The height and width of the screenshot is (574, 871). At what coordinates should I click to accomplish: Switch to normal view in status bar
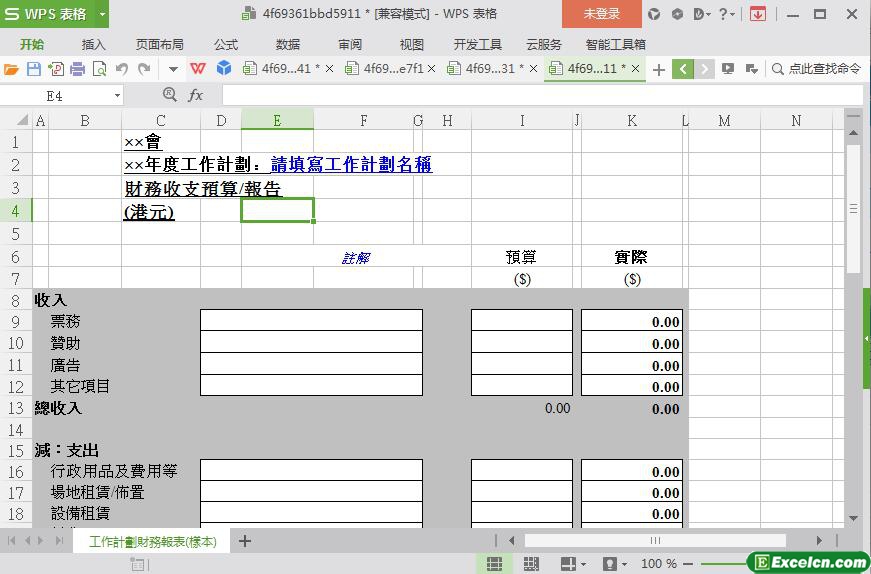point(494,564)
